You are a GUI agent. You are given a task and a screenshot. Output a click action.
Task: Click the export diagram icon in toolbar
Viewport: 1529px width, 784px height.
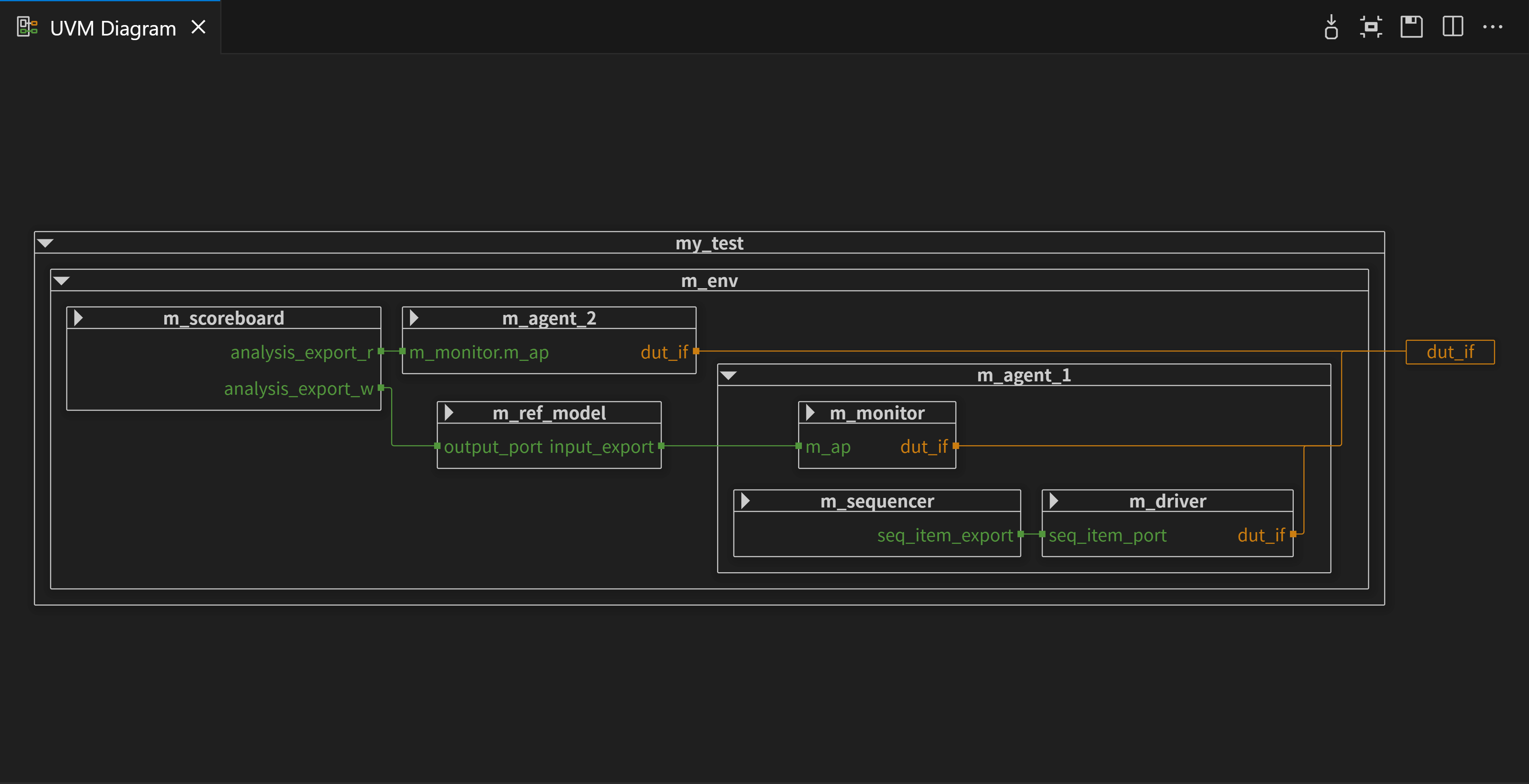click(1331, 27)
